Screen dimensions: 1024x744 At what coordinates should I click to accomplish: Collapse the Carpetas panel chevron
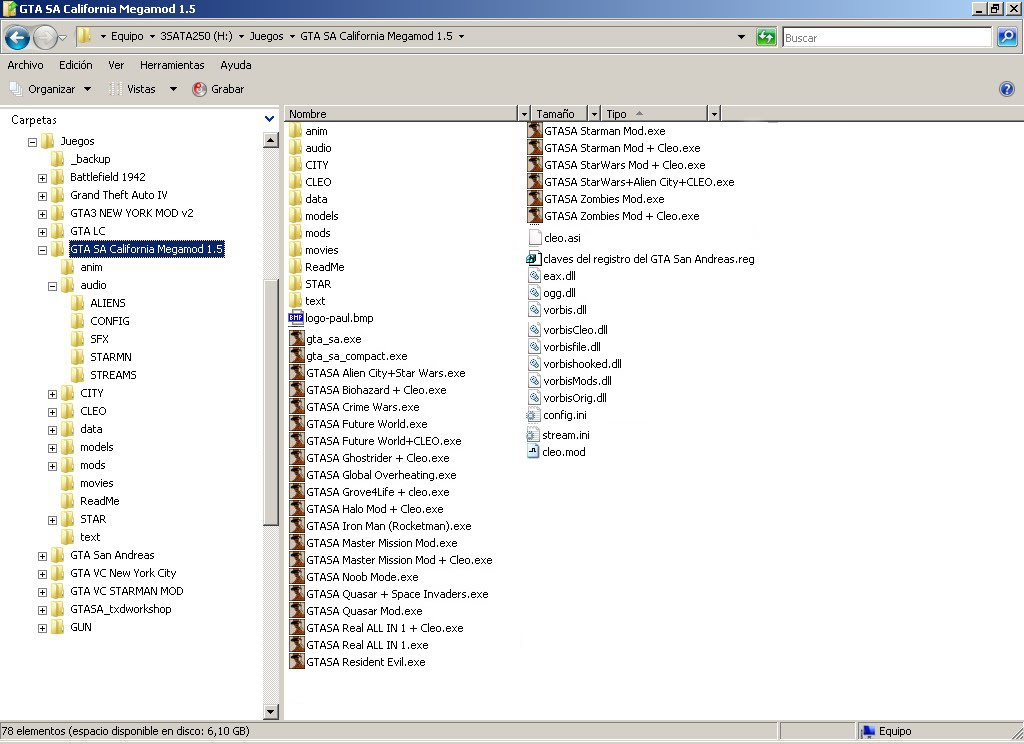click(x=269, y=119)
